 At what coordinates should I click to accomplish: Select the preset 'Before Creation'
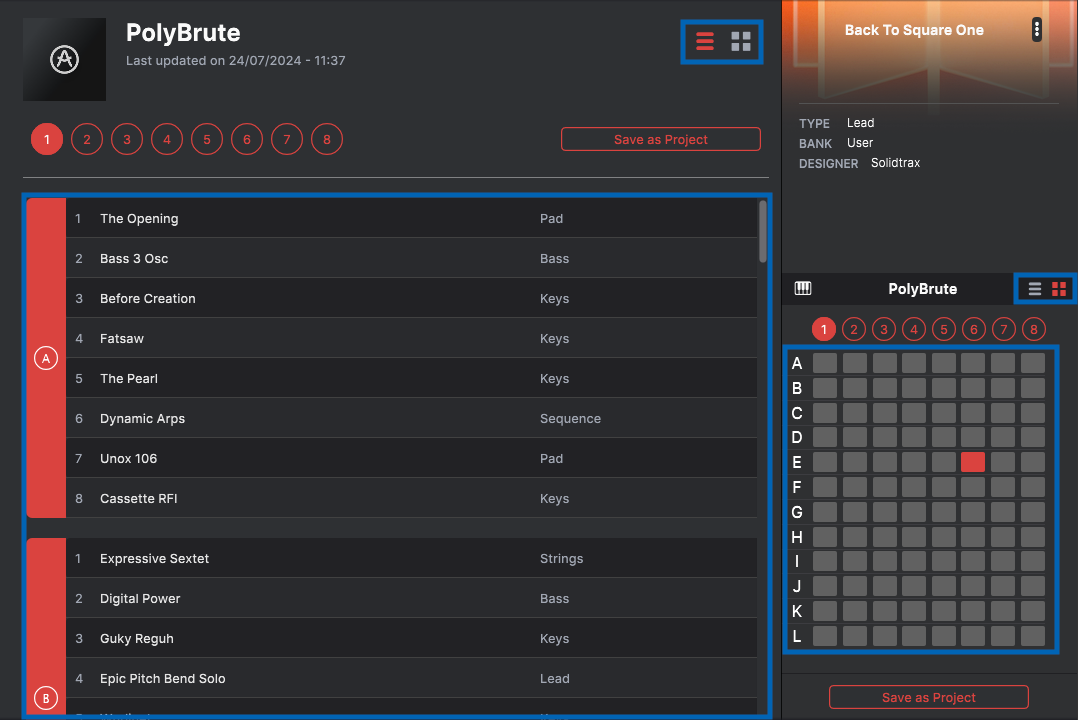411,298
